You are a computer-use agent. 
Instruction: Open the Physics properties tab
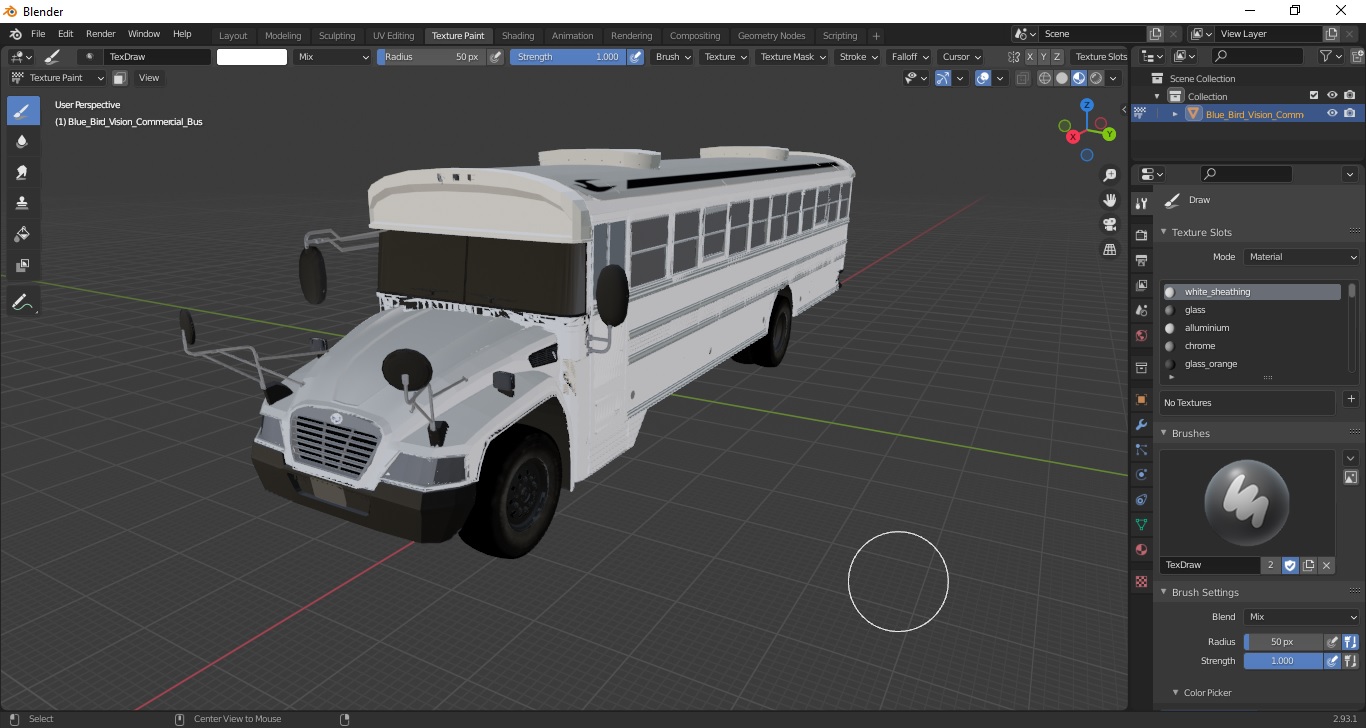[x=1141, y=475]
